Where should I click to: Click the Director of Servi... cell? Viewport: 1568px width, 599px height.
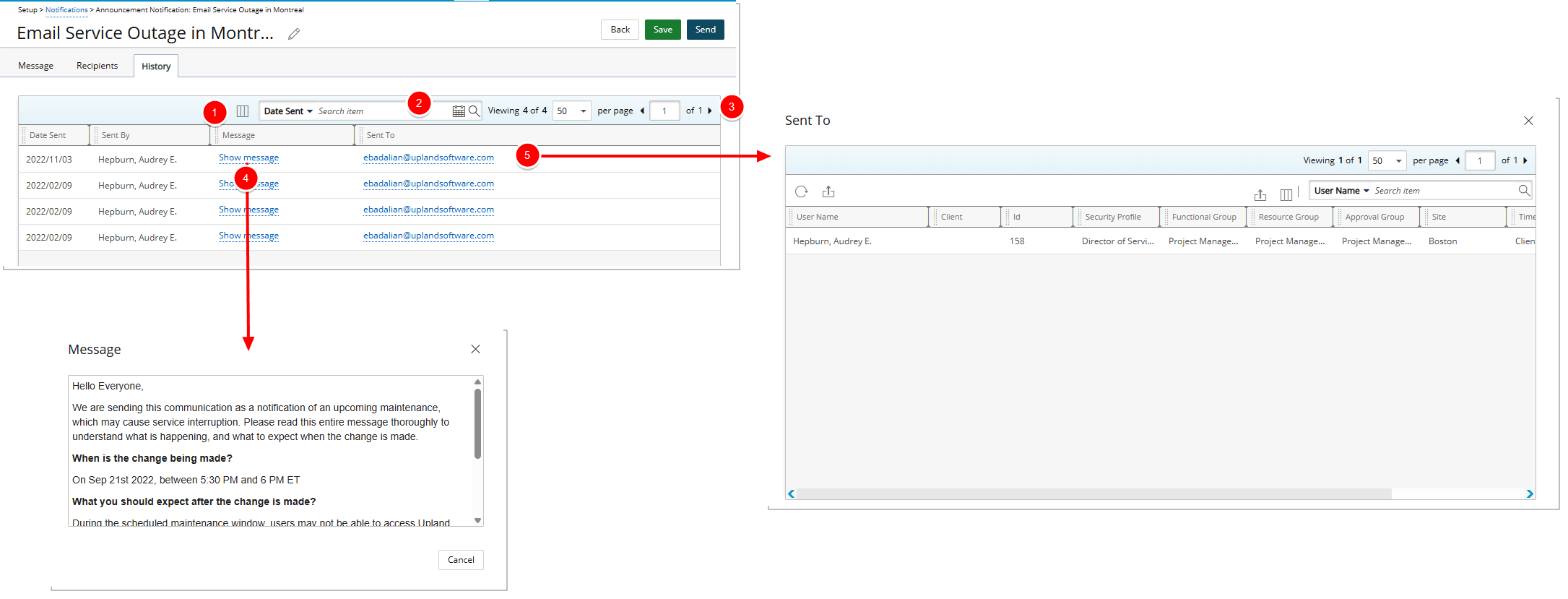click(1118, 241)
